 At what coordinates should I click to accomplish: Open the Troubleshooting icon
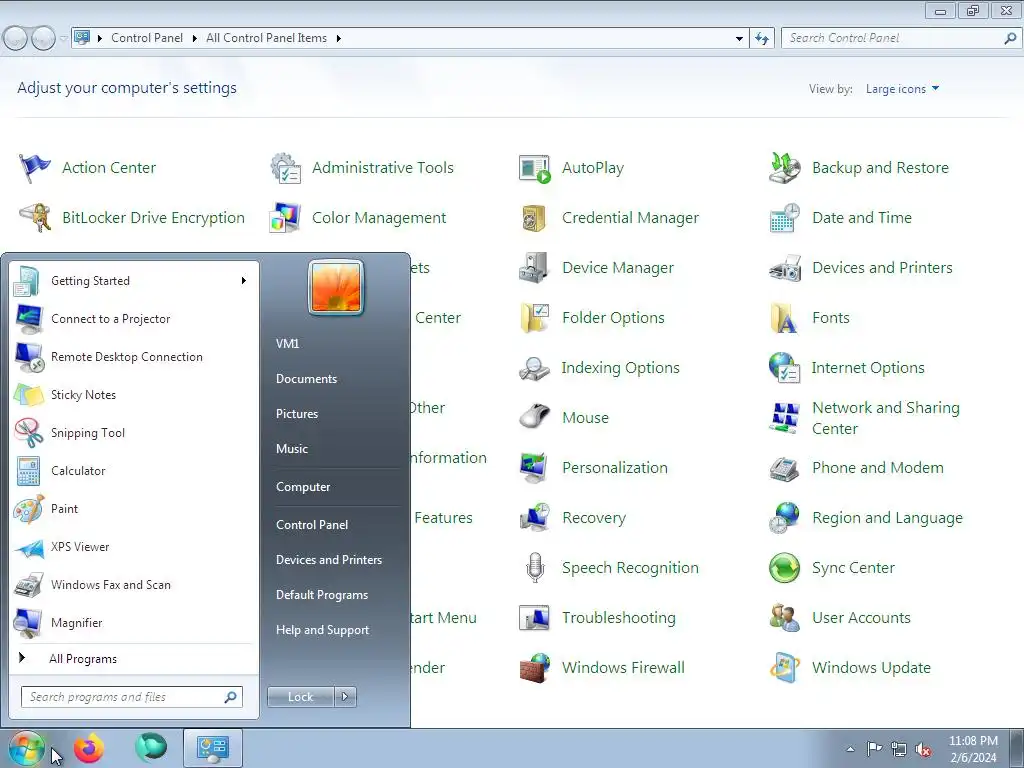coord(535,618)
